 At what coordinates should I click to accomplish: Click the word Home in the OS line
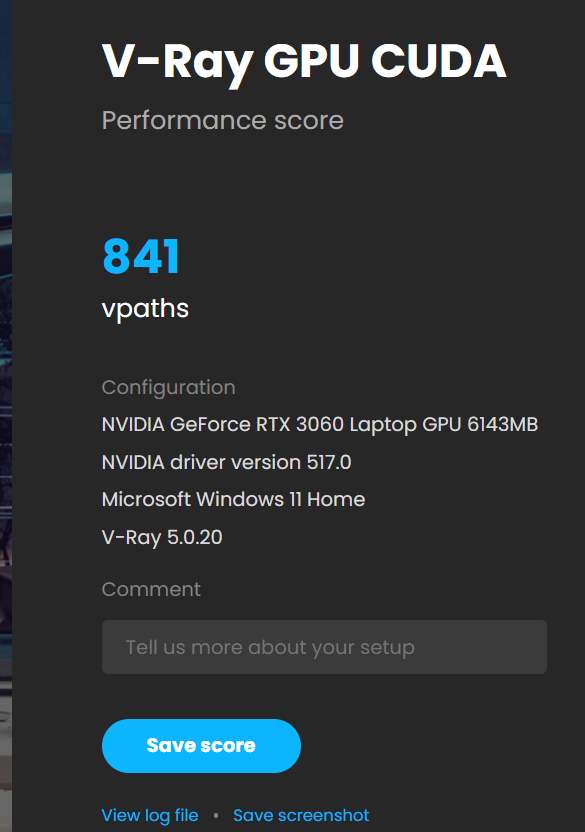(x=336, y=499)
